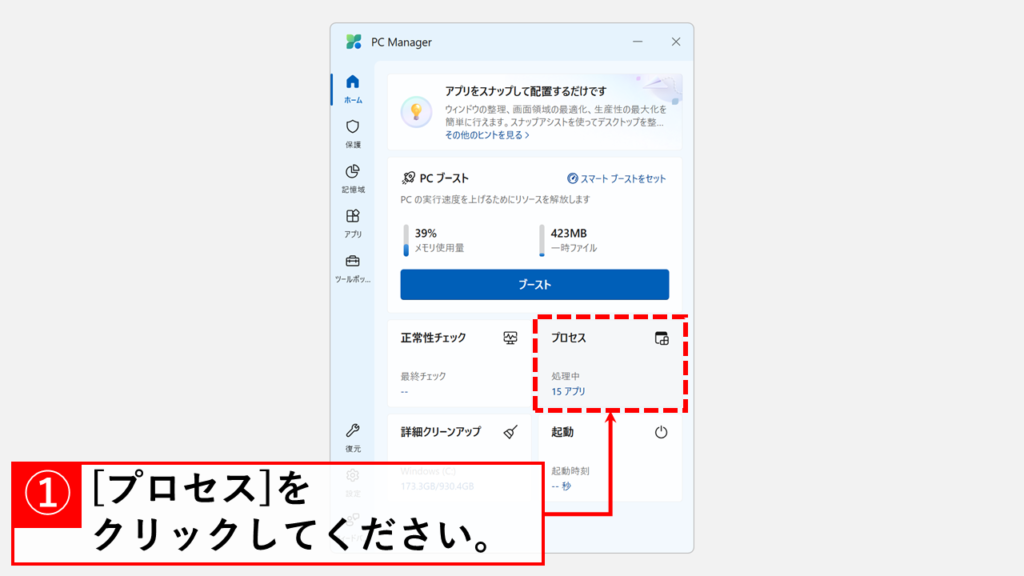
Task: Click the 起動 power icon
Action: click(661, 432)
